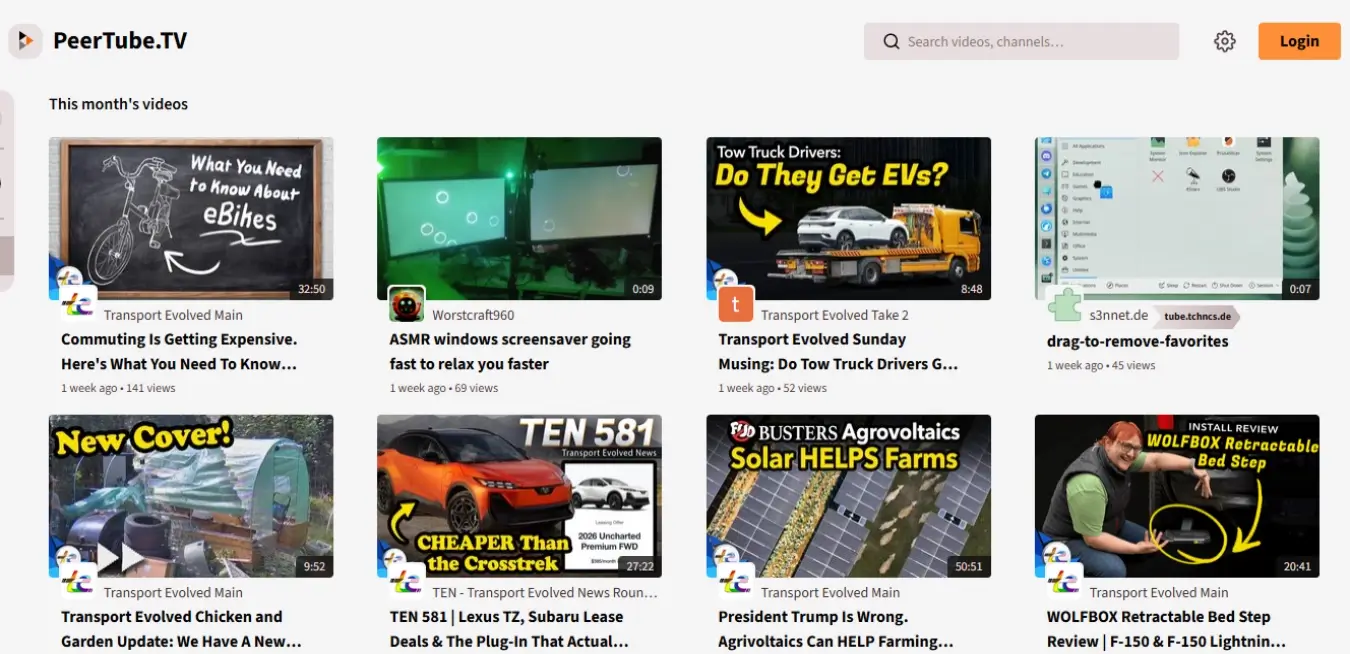Click the 50:51 duration badge
This screenshot has width=1350, height=654.
click(969, 566)
